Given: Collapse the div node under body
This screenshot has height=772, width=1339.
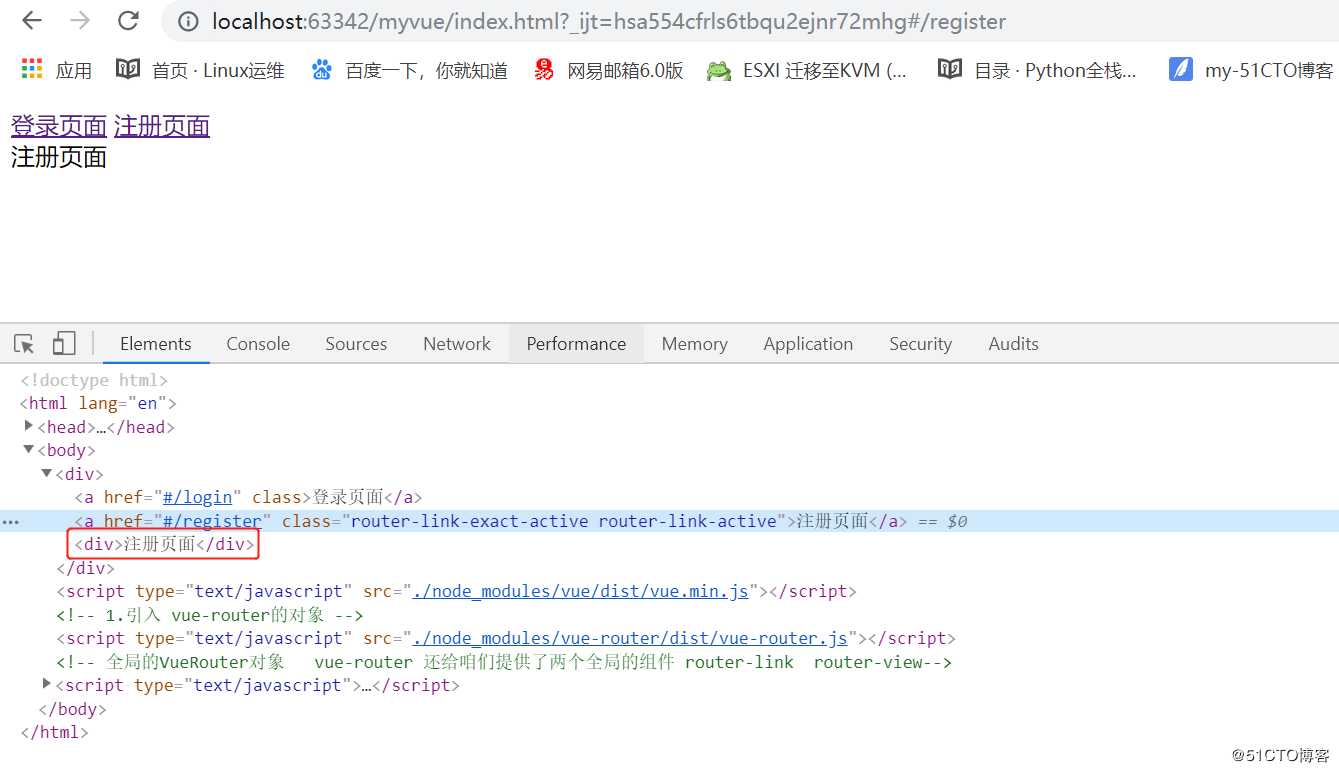Looking at the screenshot, I should [47, 473].
